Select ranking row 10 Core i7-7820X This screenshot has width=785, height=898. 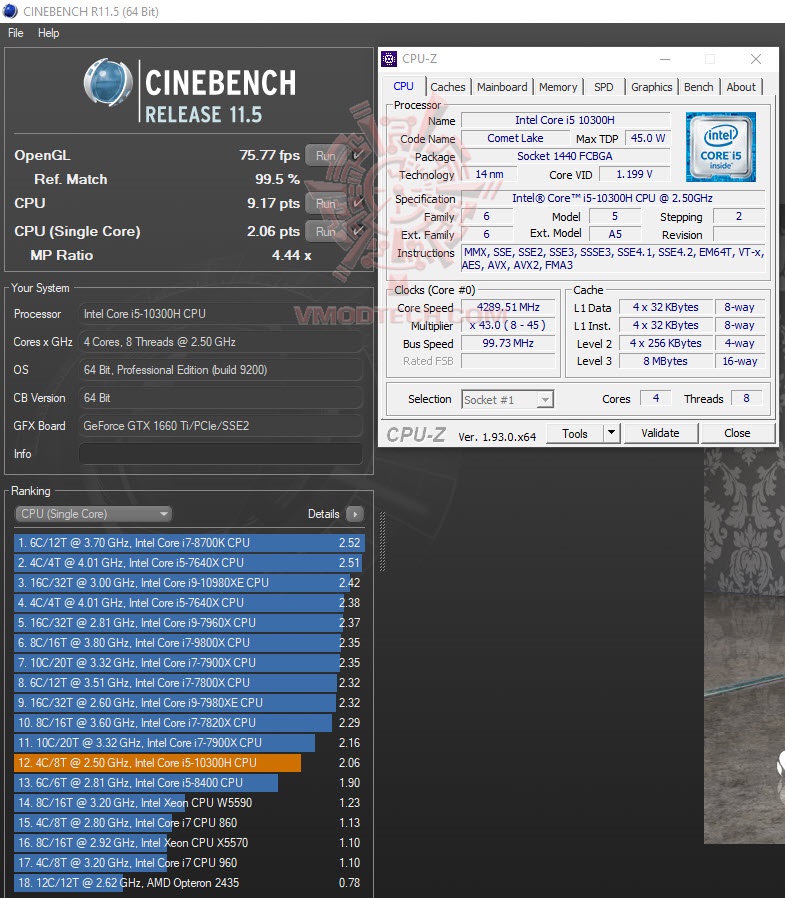[189, 723]
